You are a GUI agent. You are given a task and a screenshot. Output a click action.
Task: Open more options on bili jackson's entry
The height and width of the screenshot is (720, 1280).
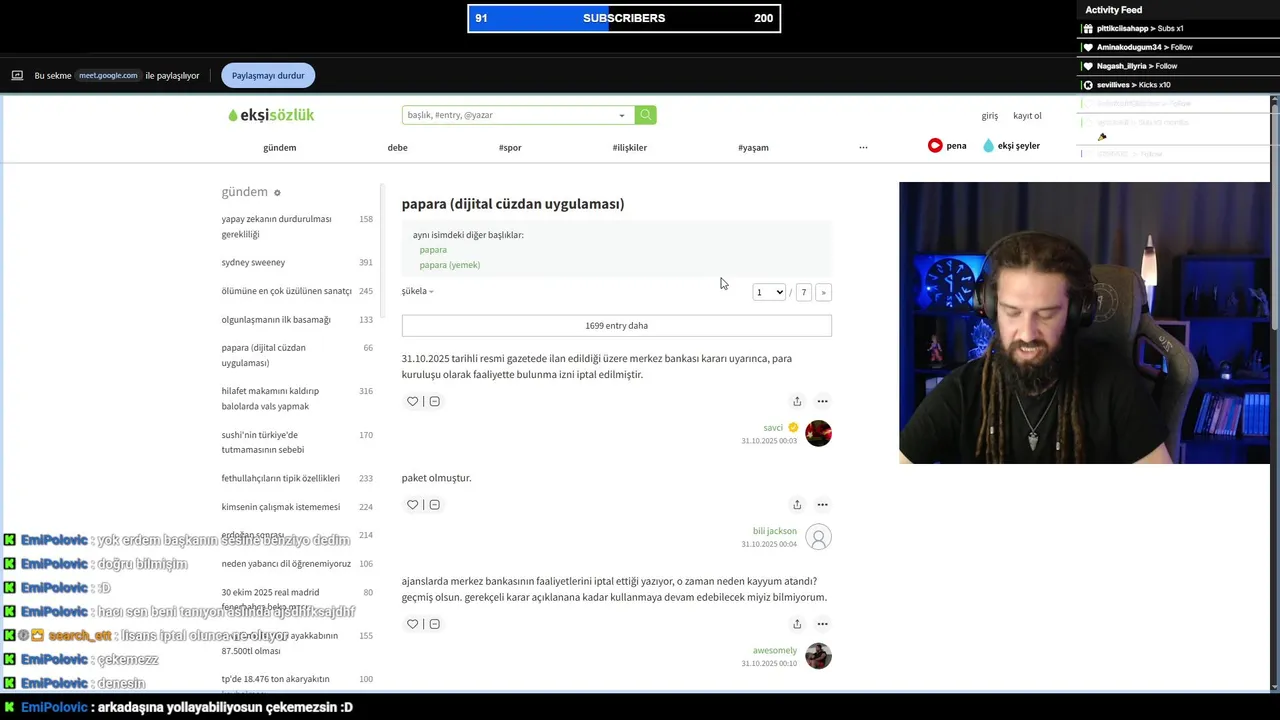(822, 505)
